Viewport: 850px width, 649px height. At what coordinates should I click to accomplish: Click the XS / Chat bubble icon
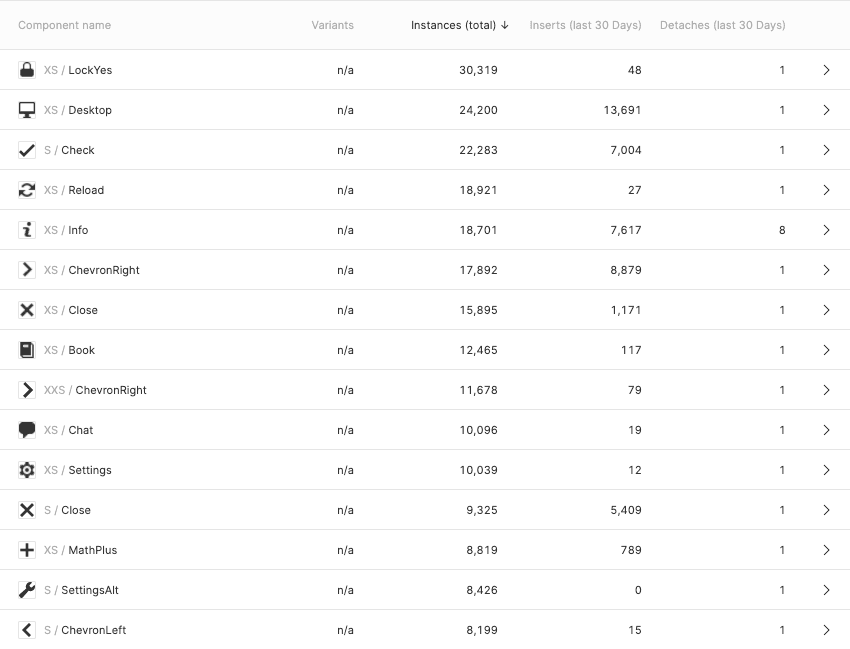point(27,430)
